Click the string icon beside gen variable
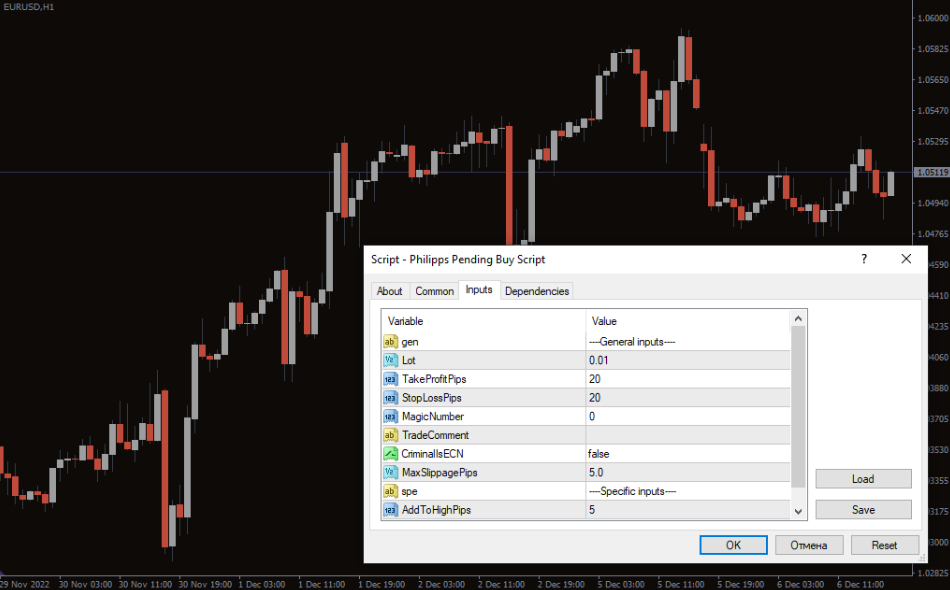Viewport: 950px width, 590px height. pos(391,341)
